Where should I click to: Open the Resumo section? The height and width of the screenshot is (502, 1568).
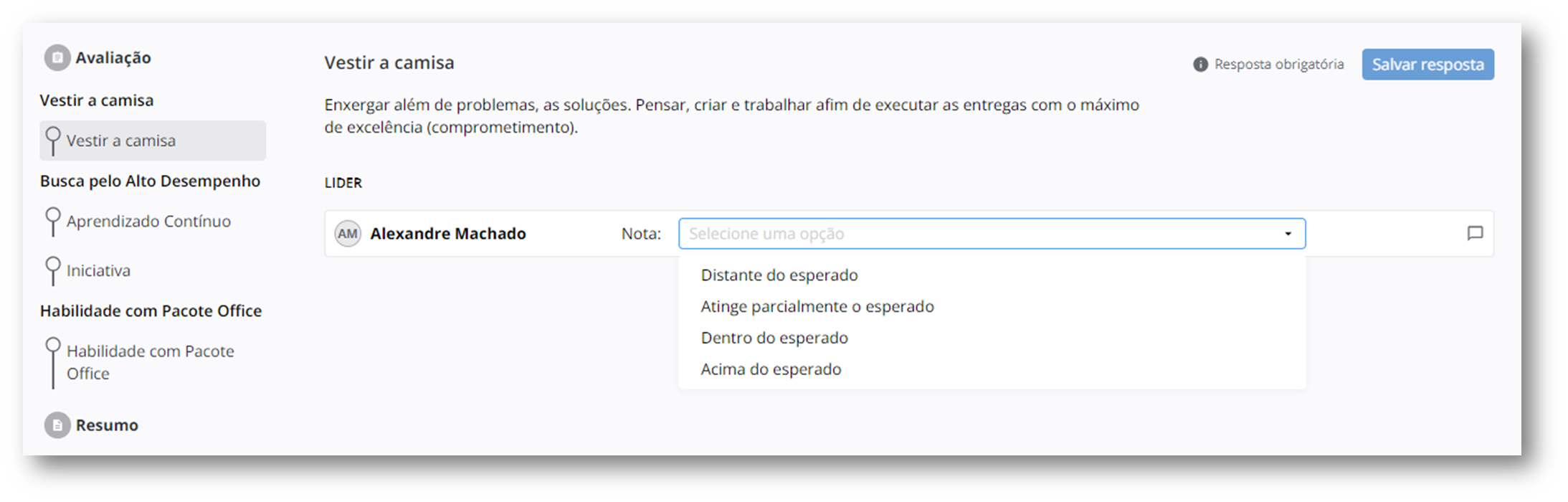107,425
